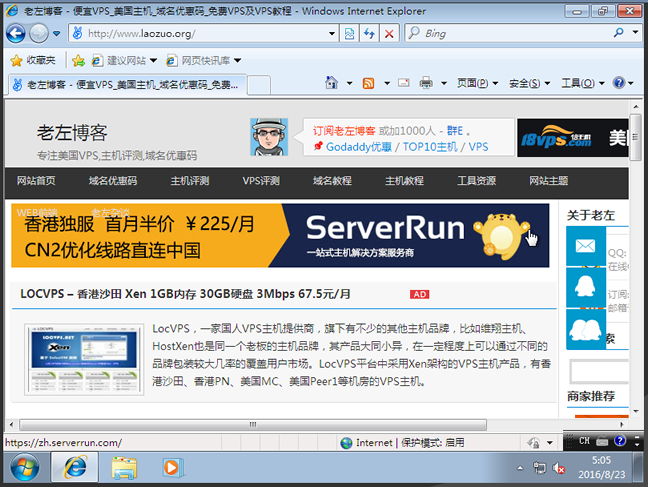Print page with printer icon
The height and width of the screenshot is (487, 648).
pyautogui.click(x=426, y=83)
